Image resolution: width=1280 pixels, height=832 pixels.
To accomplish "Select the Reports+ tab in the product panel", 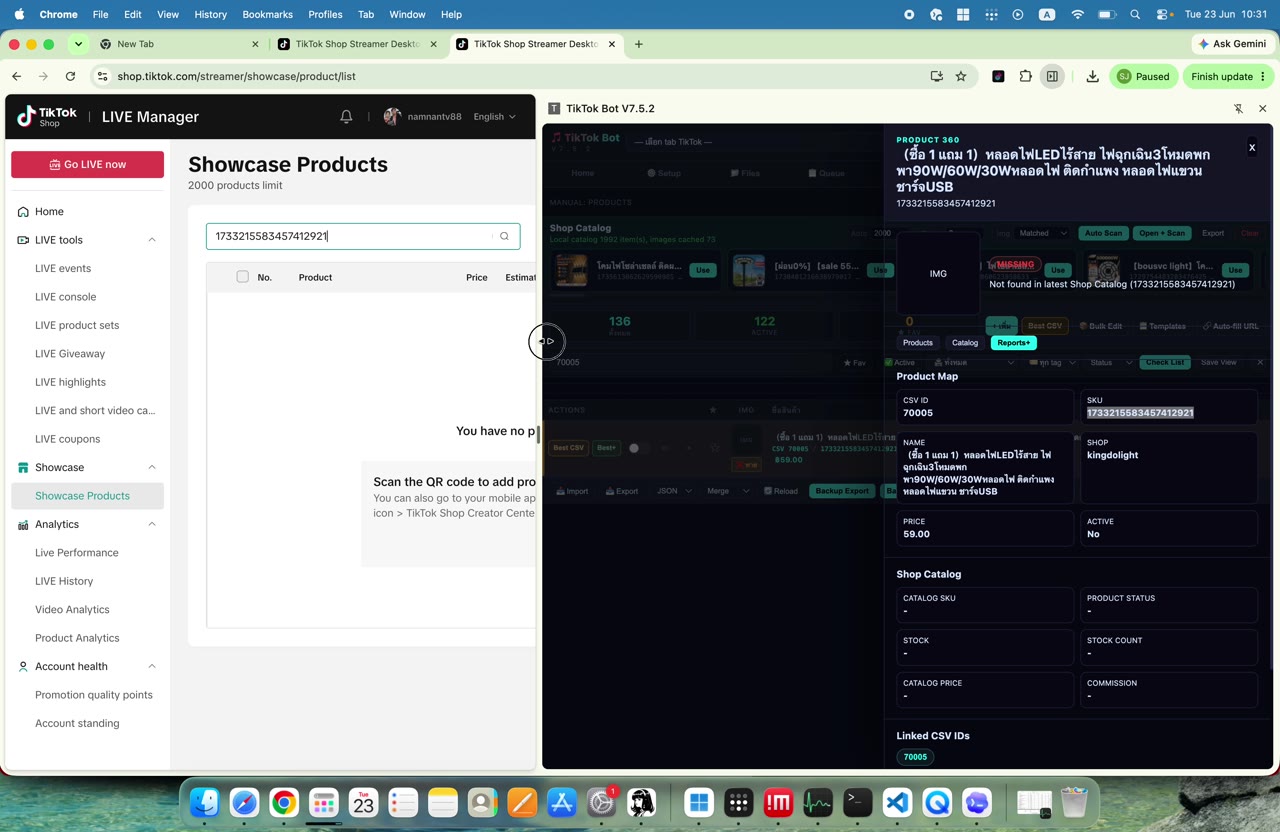I will (x=1013, y=343).
